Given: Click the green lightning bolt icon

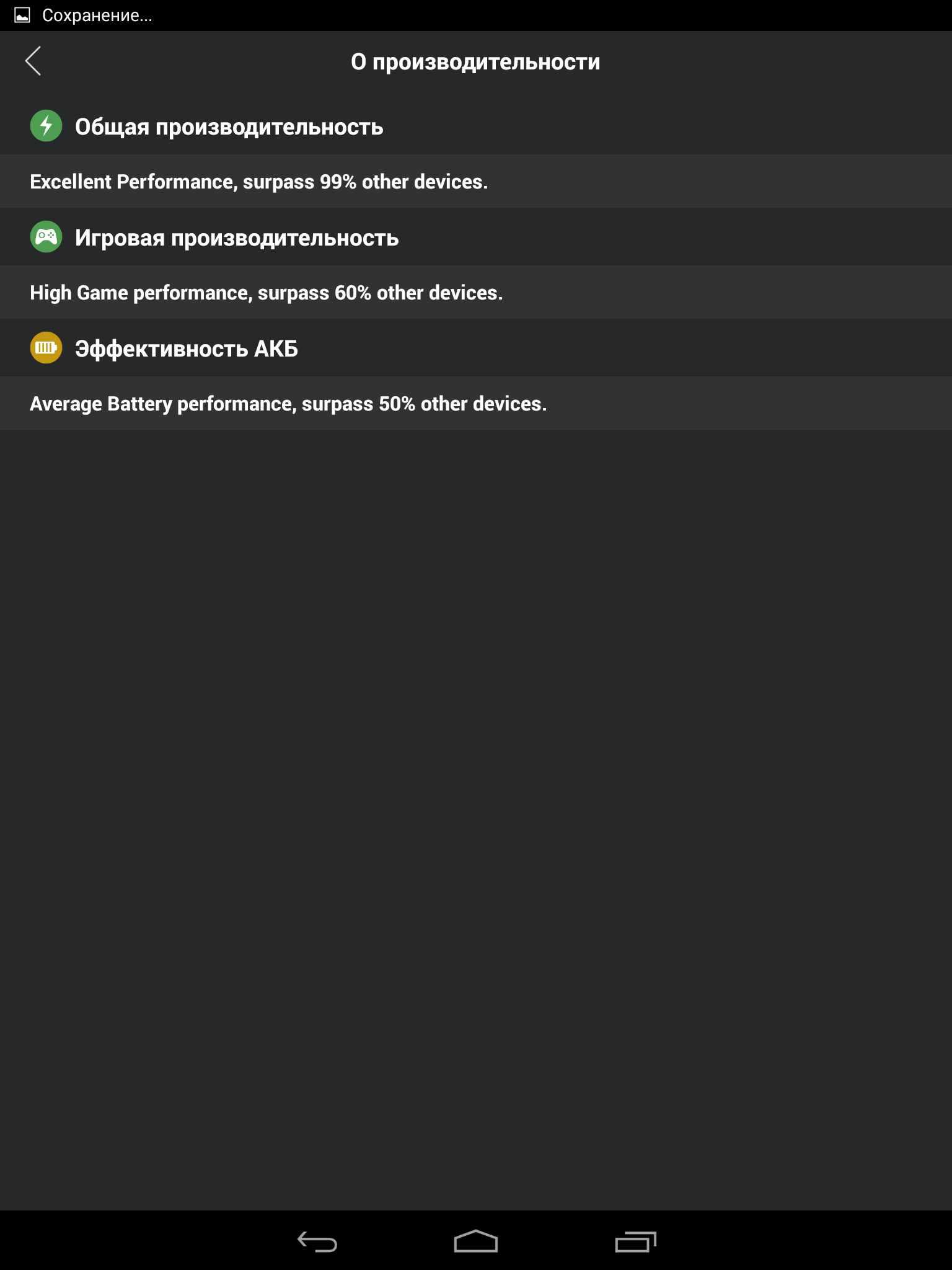Looking at the screenshot, I should tap(46, 126).
